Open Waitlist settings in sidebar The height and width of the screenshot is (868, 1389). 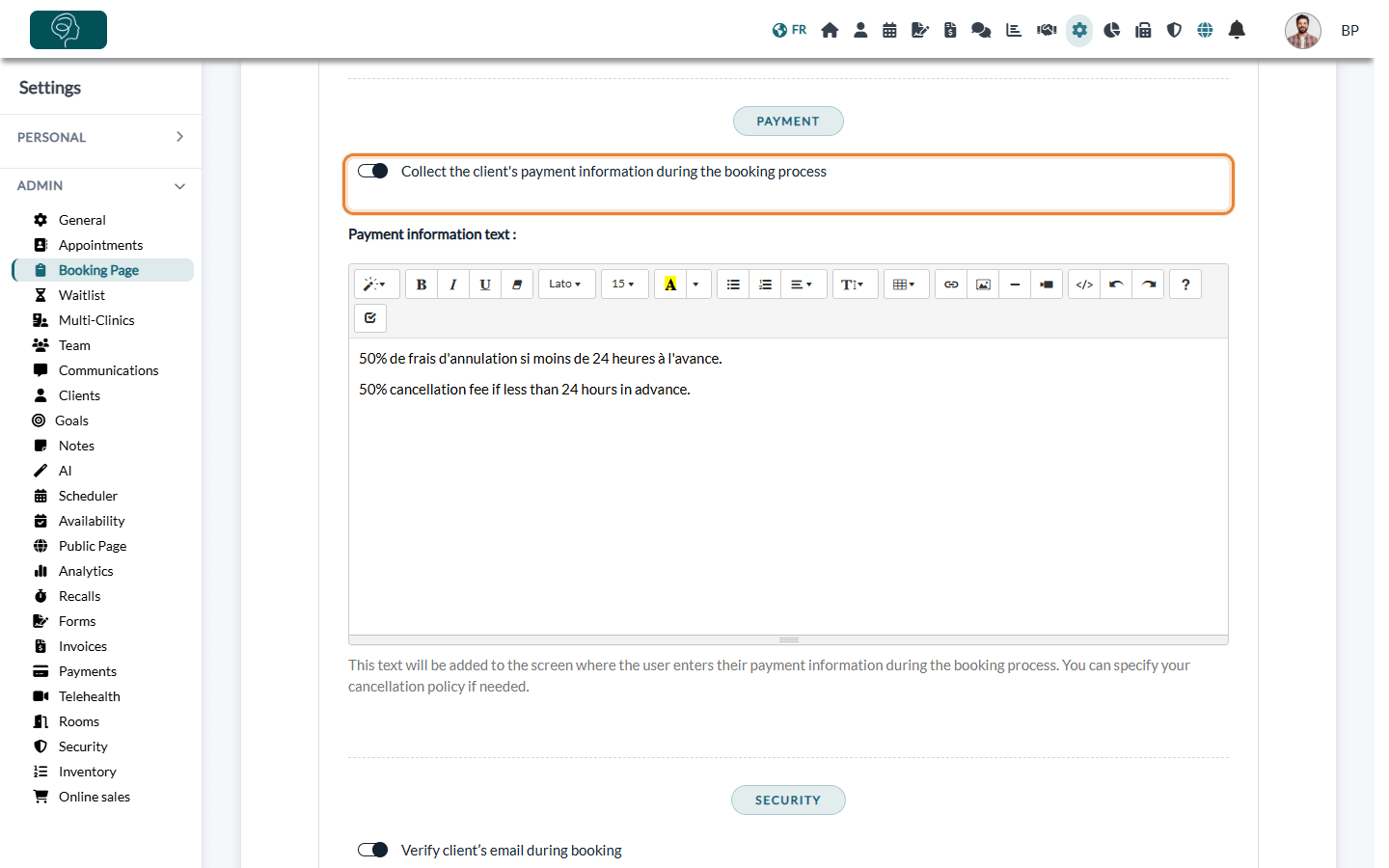82,295
